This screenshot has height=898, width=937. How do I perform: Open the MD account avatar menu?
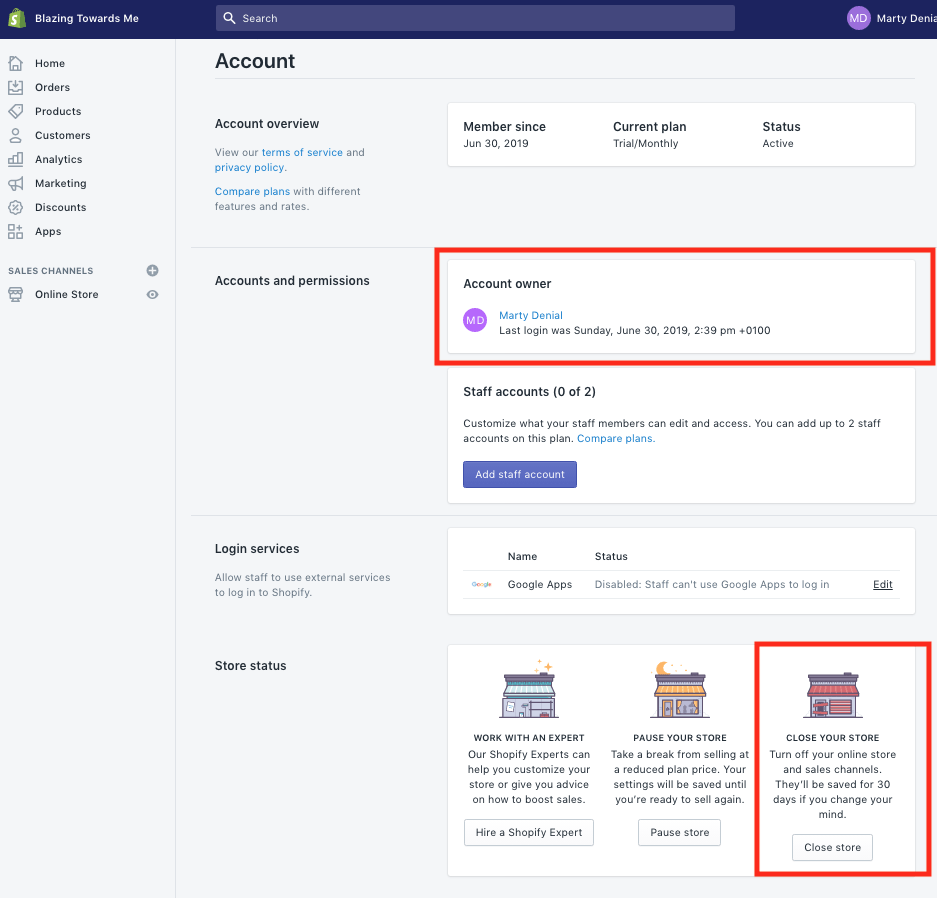coord(858,17)
